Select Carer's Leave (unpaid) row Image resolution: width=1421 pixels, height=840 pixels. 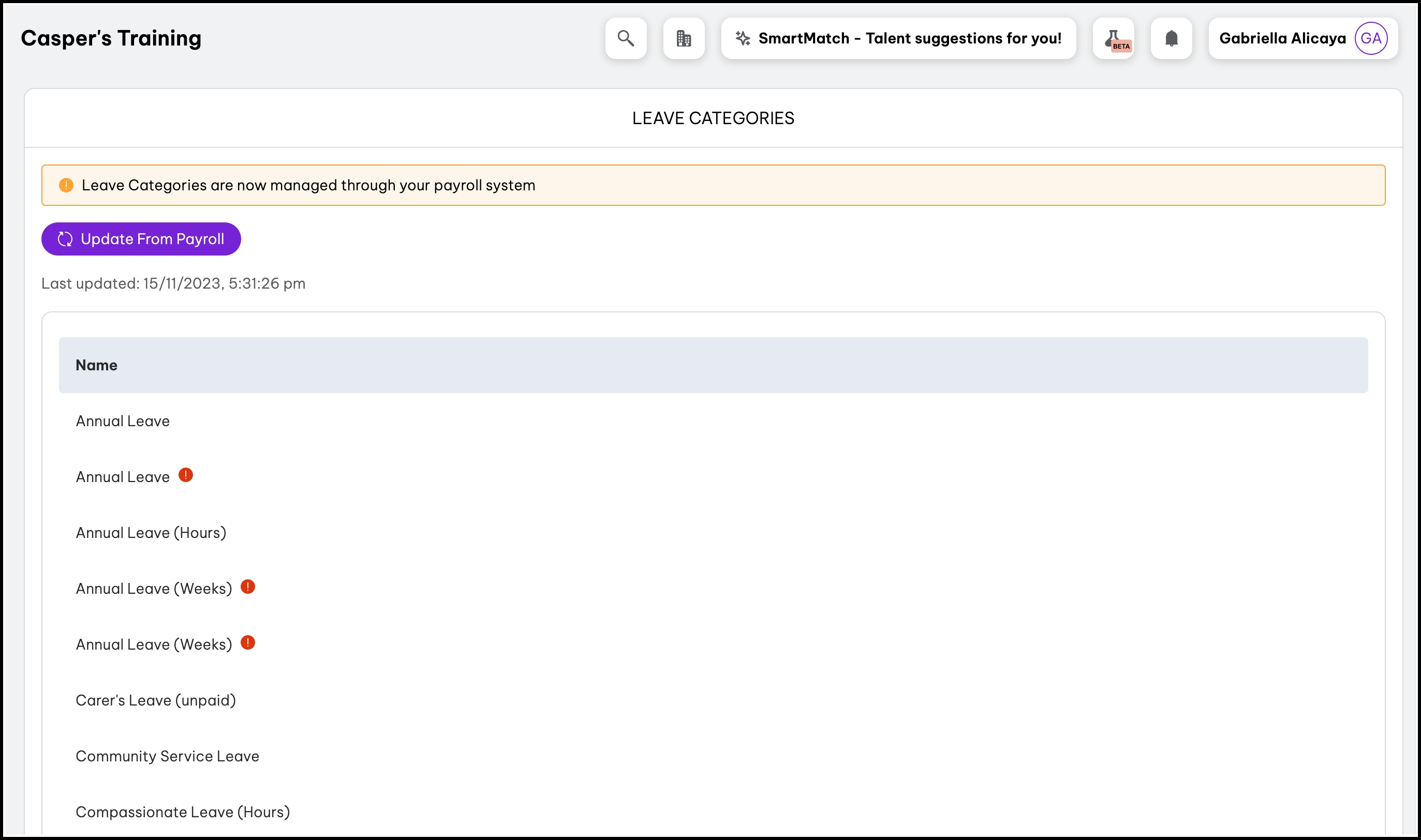pyautogui.click(x=156, y=700)
